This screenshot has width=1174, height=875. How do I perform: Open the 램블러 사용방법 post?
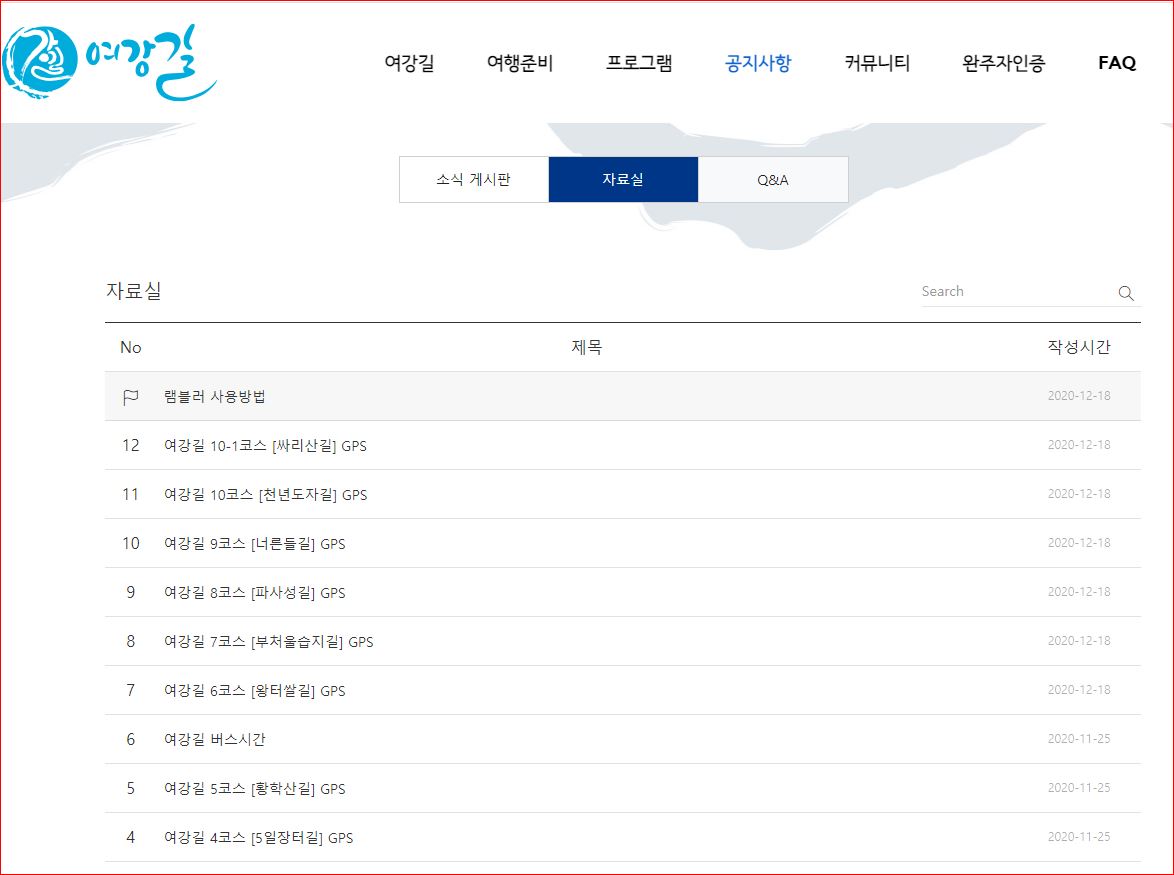215,396
